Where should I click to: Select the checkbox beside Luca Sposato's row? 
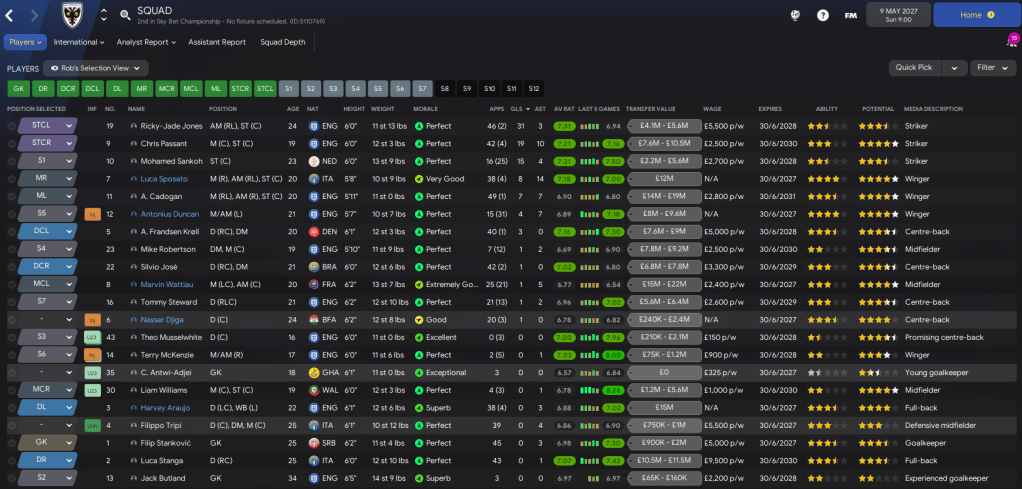pos(12,179)
